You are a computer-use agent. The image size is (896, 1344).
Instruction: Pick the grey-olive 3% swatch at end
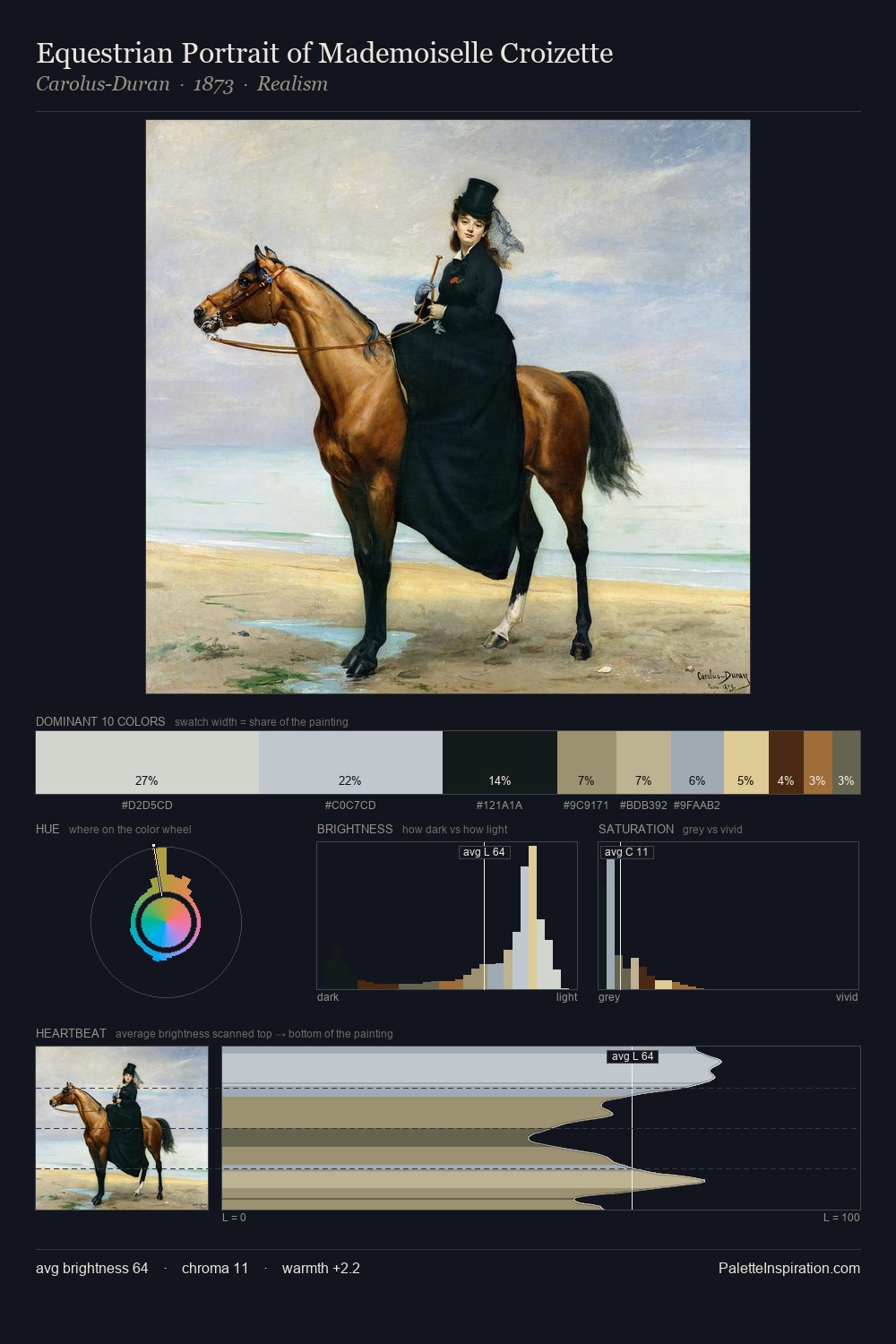click(847, 762)
